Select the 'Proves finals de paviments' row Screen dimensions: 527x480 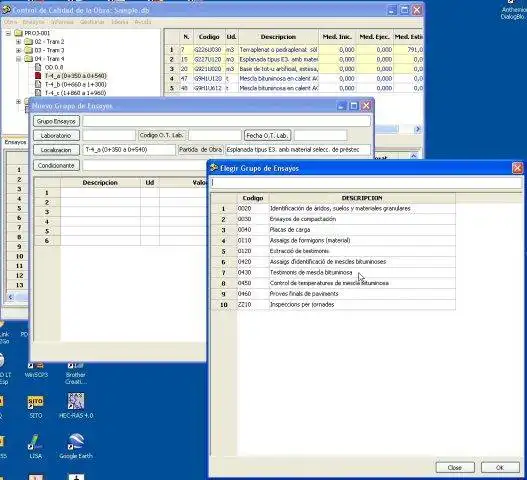coord(333,294)
